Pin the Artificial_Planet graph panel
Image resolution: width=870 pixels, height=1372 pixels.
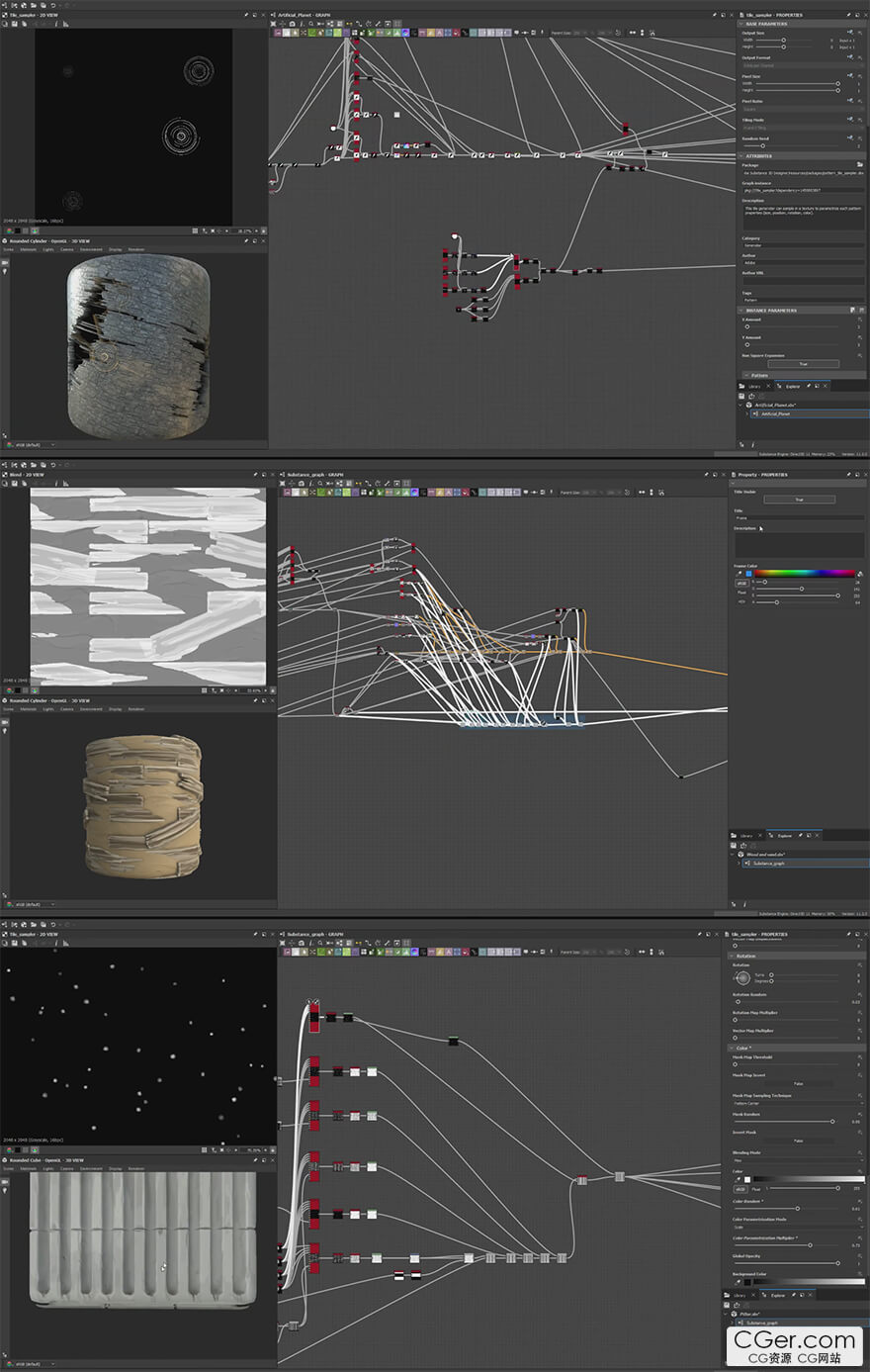714,15
